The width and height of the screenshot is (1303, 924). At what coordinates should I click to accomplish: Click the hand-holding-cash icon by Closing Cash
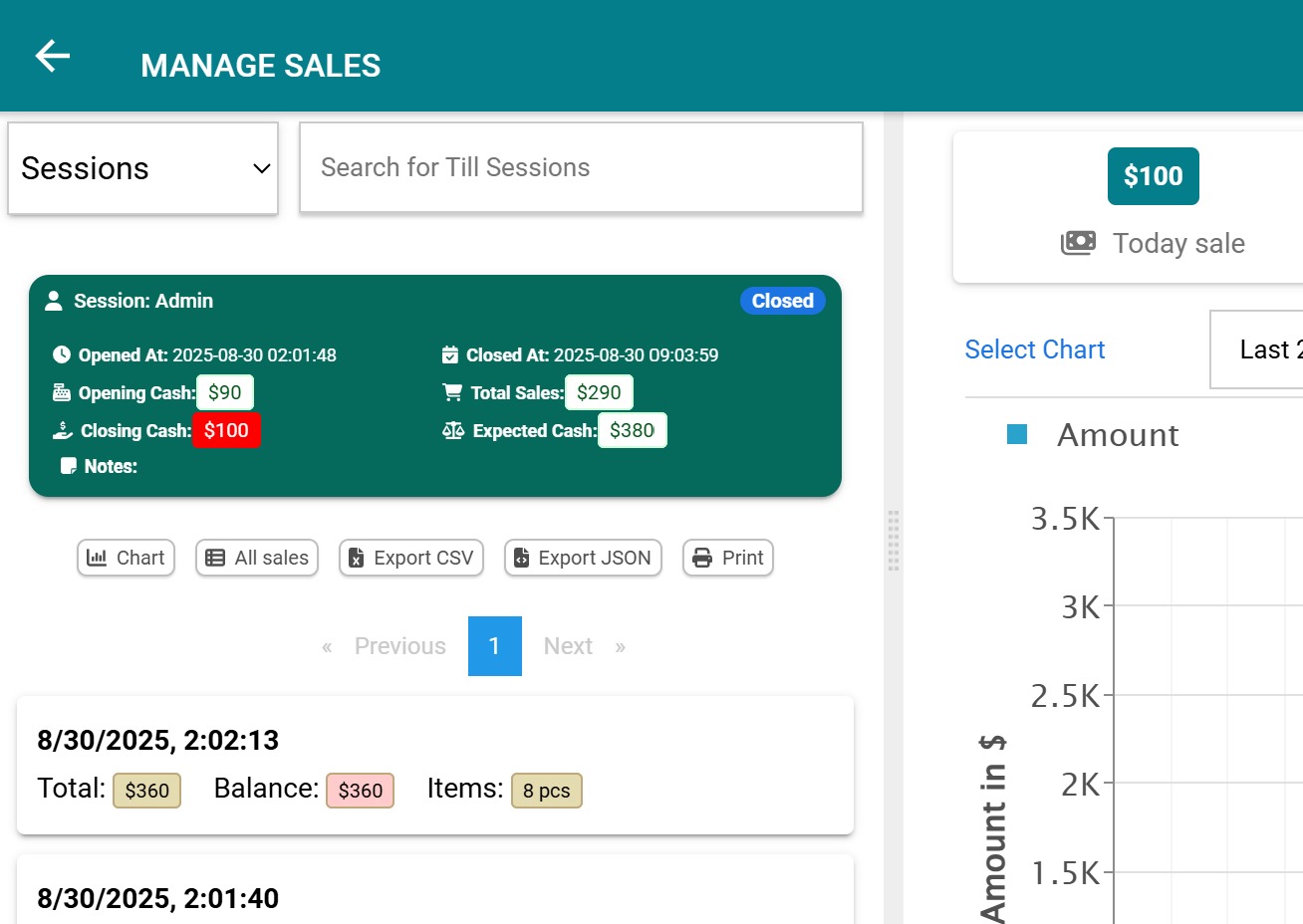tap(63, 430)
